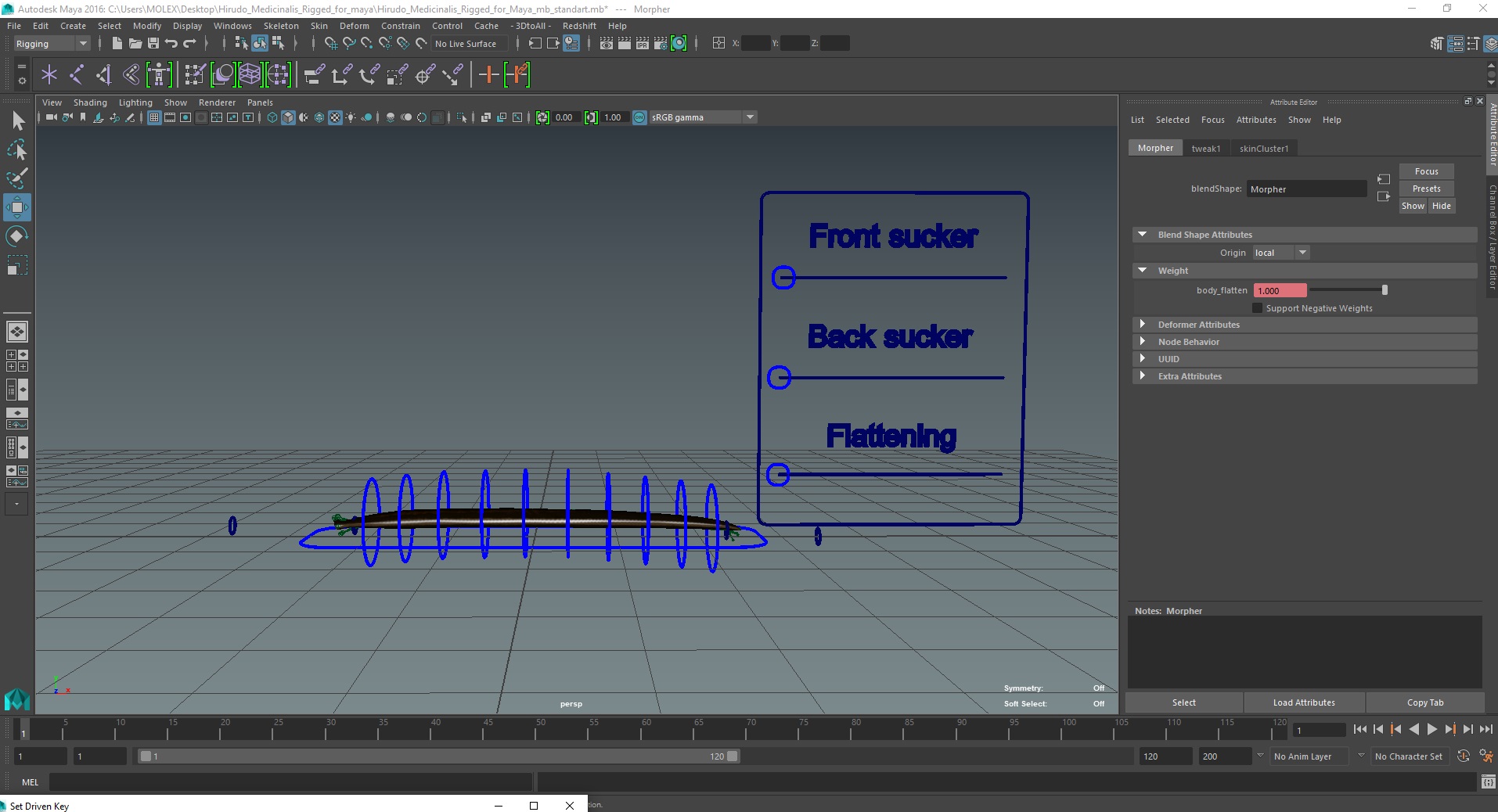Select the IK Handle tool shelf icon
The image size is (1498, 812).
[103, 75]
